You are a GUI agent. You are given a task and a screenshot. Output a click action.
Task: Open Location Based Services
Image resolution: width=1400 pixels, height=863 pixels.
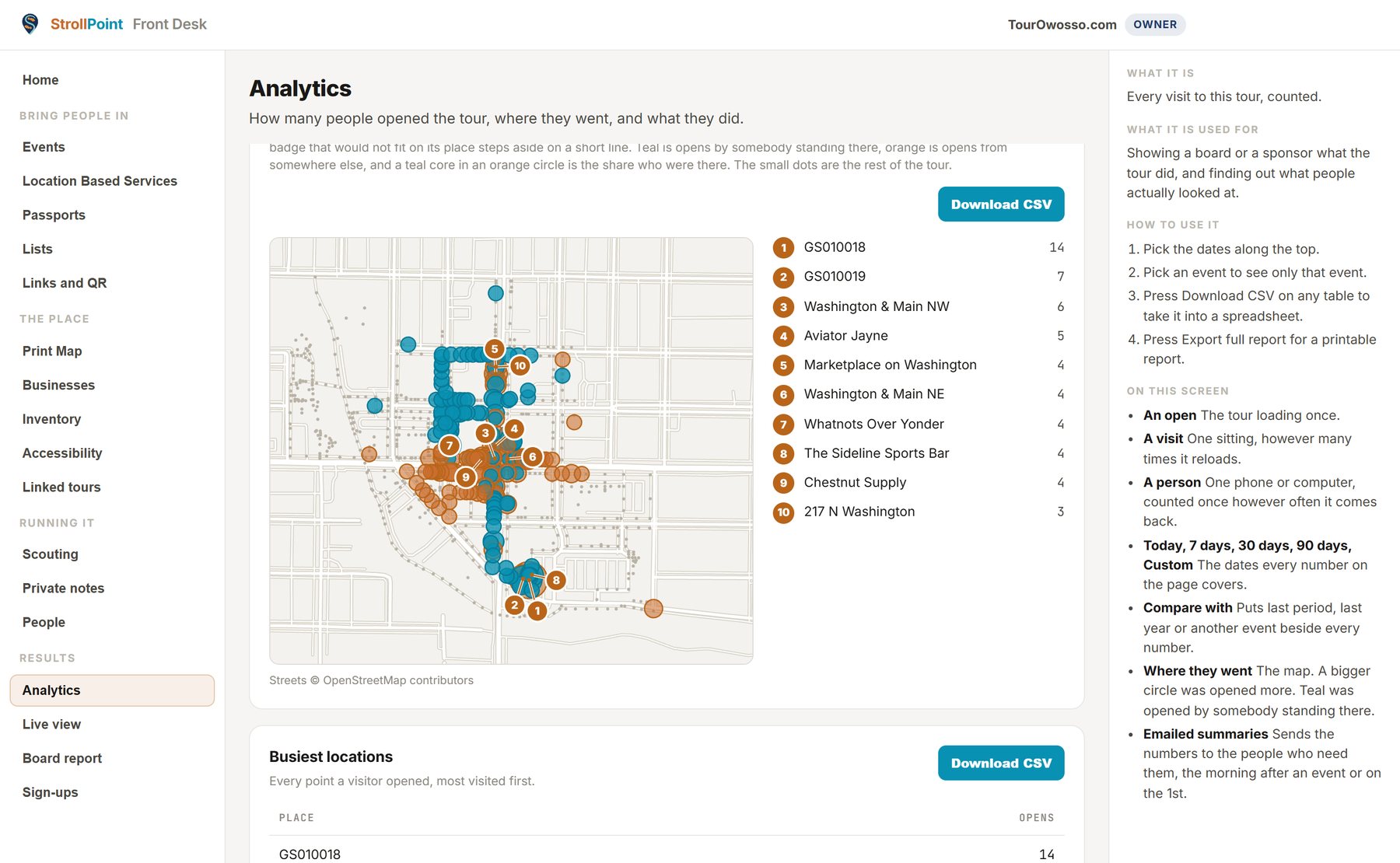coord(112,181)
